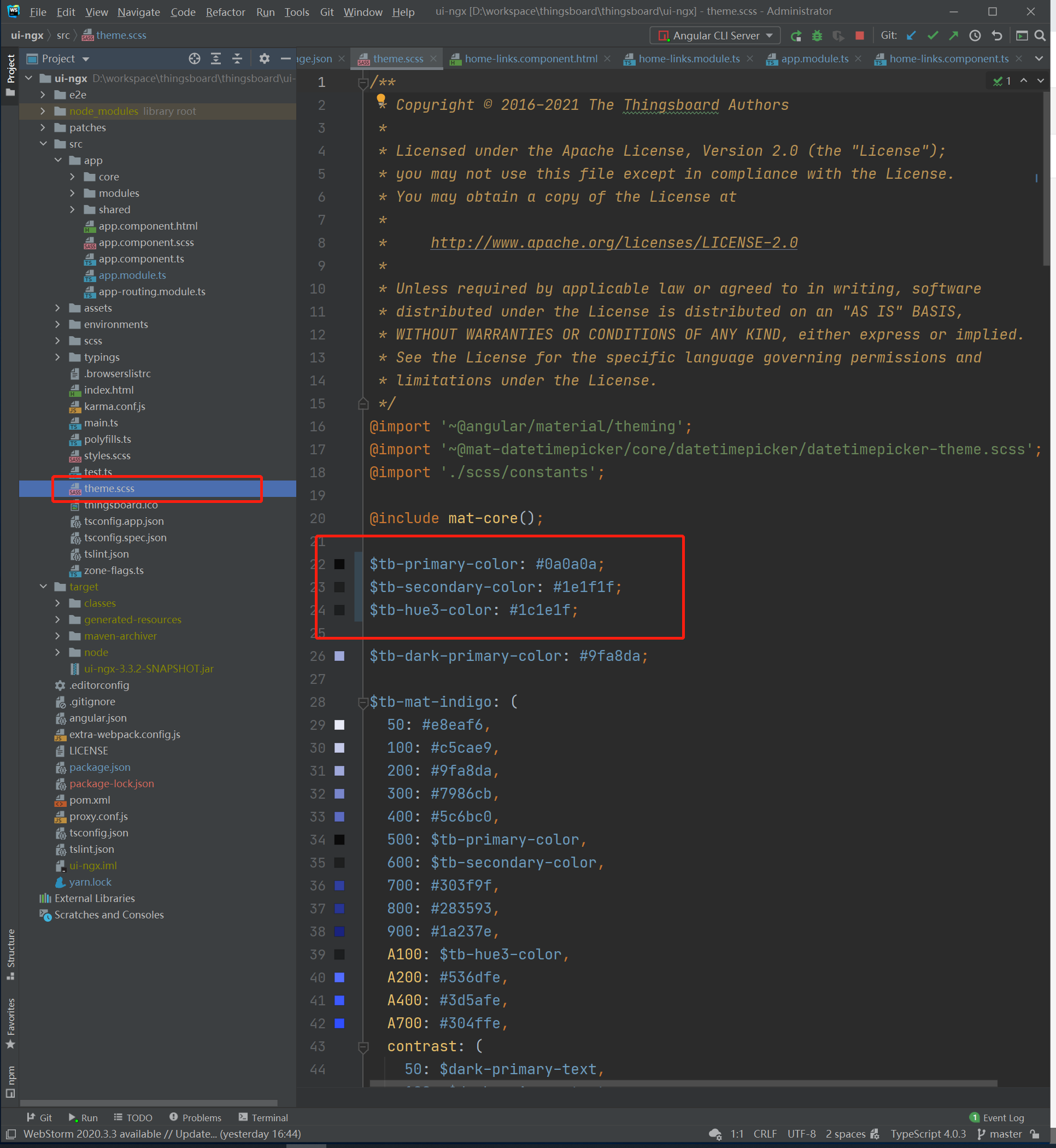Open Git history clock icon
The height and width of the screenshot is (1148, 1056).
975,36
